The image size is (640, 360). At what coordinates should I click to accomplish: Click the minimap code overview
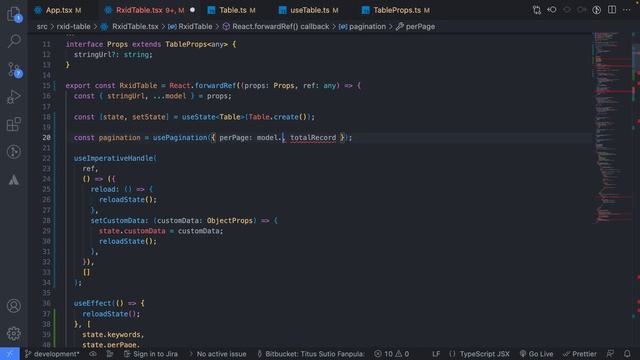click(x=611, y=127)
